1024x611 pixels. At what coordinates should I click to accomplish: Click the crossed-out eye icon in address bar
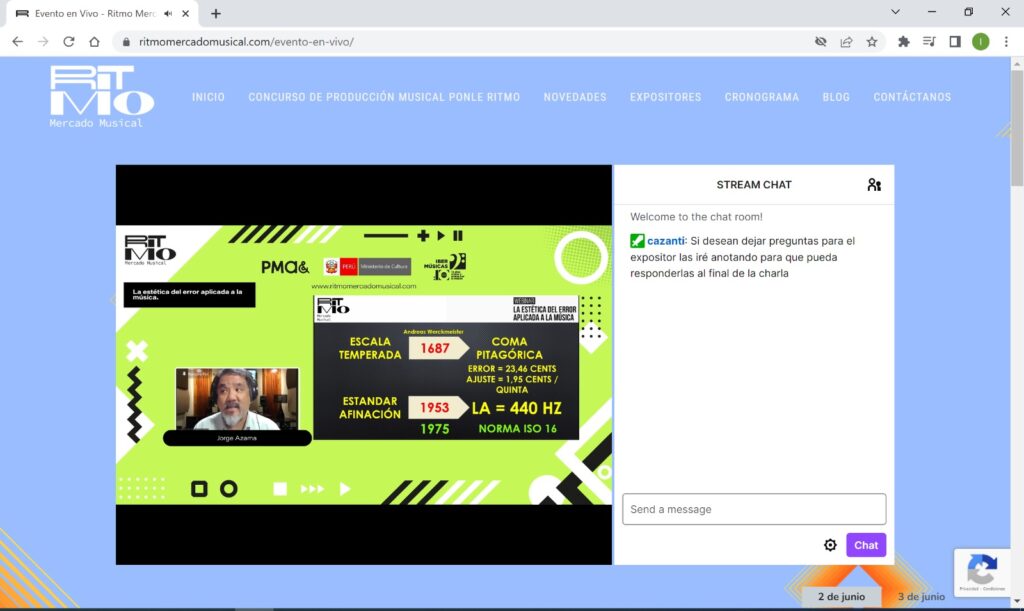(x=821, y=42)
